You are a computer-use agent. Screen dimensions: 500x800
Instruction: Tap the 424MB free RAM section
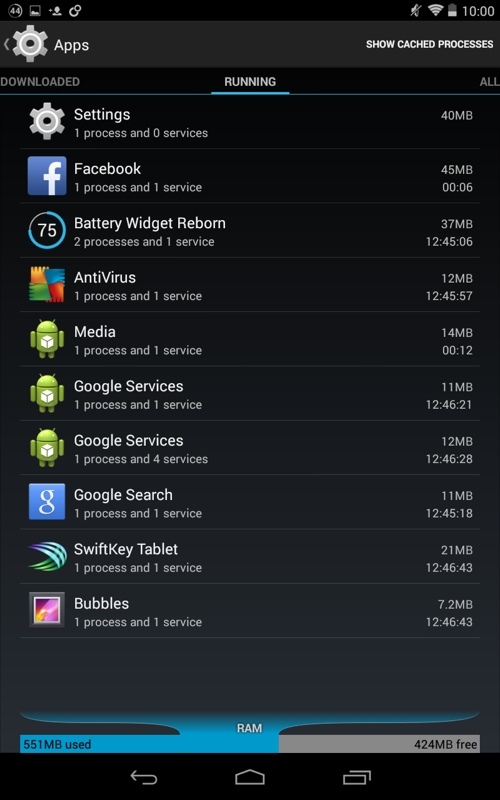pos(379,744)
